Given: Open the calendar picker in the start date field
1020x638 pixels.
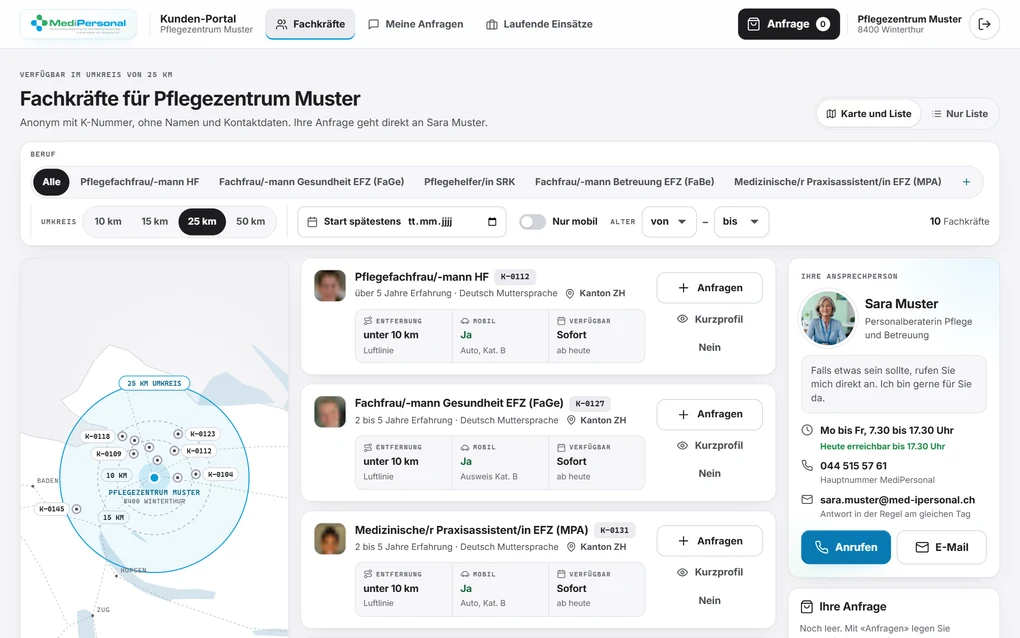Looking at the screenshot, I should tap(492, 222).
